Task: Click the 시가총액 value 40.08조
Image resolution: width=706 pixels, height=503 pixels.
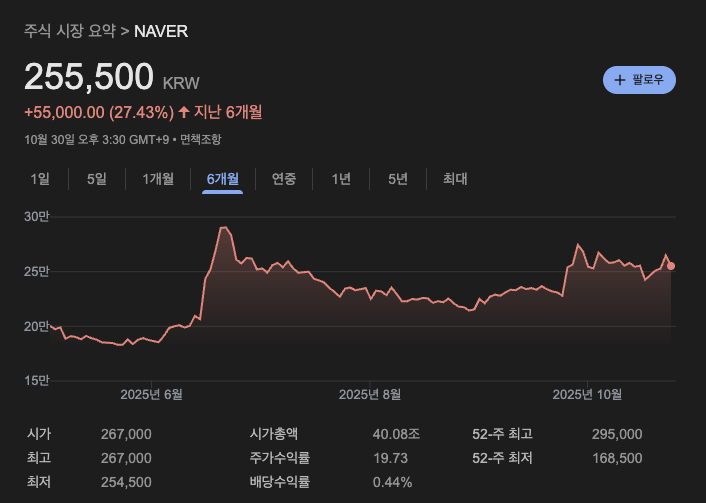Action: [396, 434]
